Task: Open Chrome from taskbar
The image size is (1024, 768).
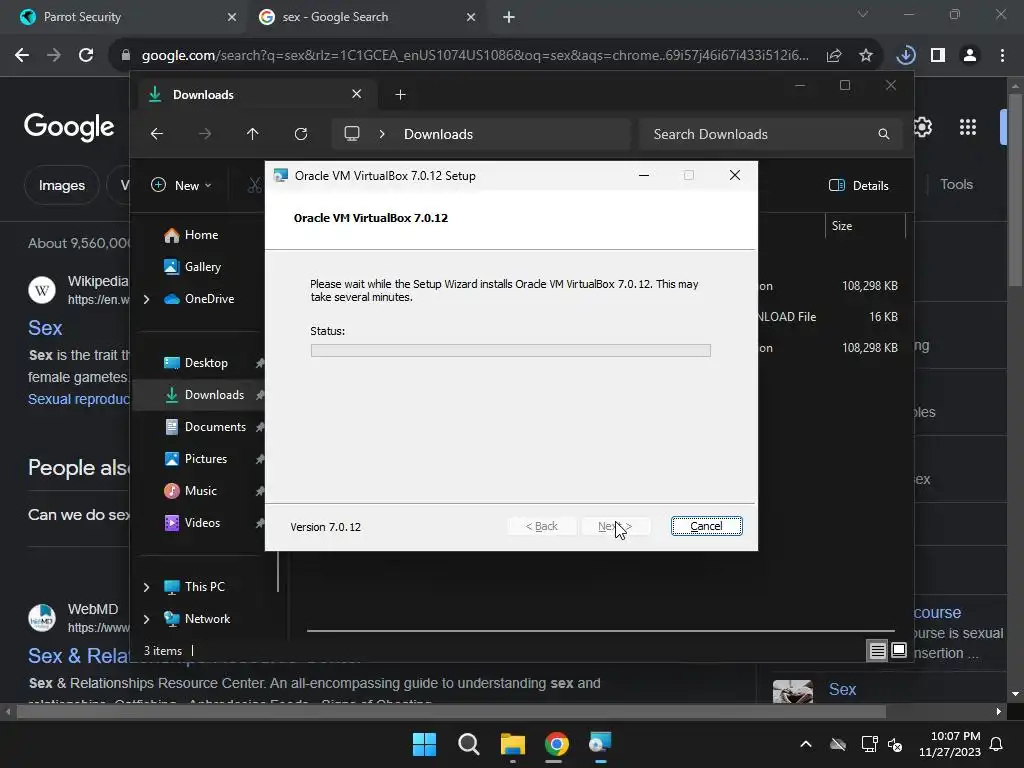Action: coord(556,744)
